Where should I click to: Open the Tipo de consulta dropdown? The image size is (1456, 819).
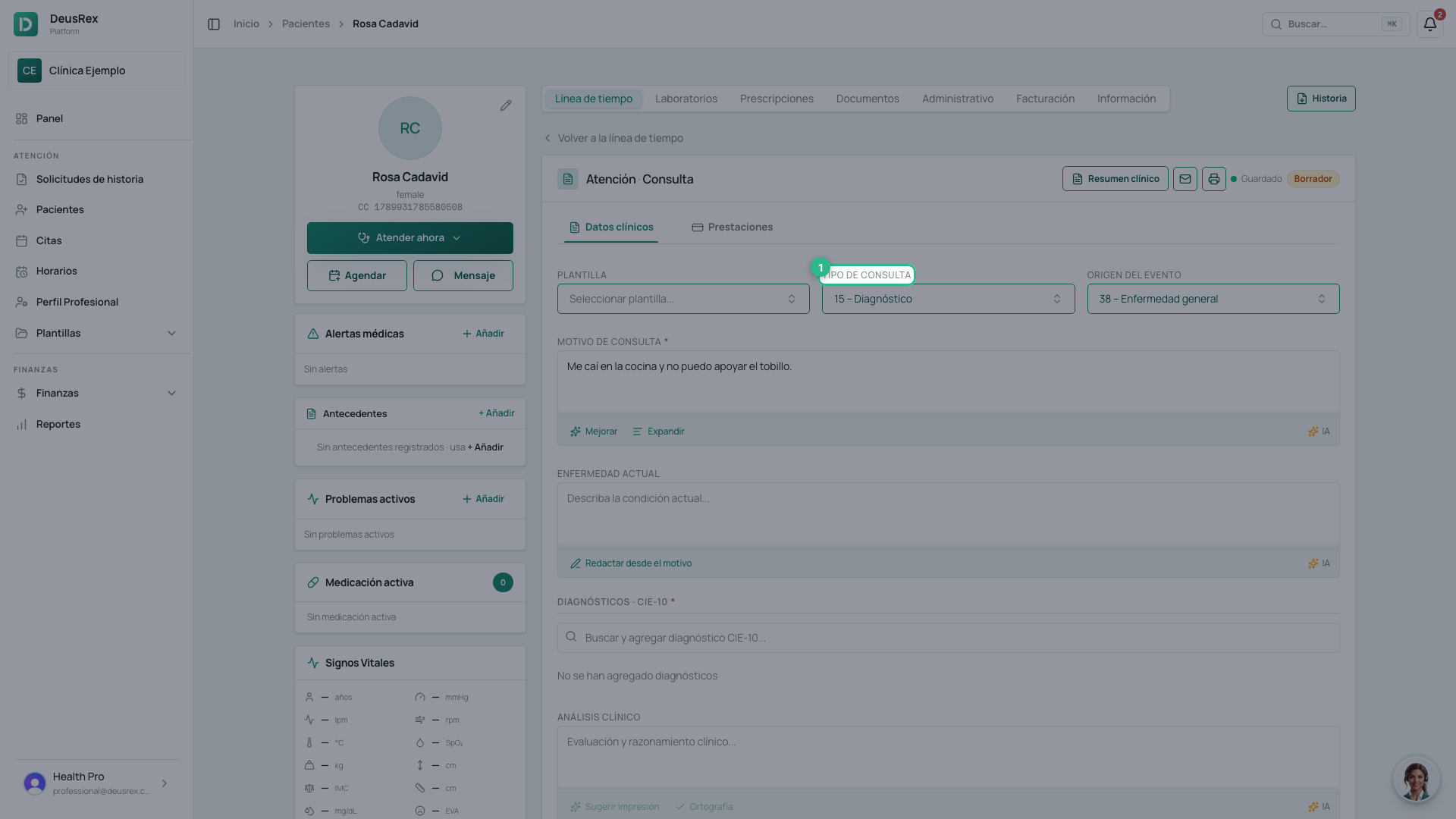tap(948, 299)
